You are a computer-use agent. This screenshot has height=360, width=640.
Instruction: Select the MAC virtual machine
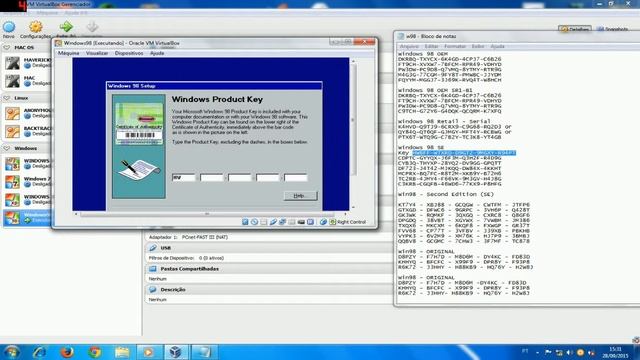28,81
